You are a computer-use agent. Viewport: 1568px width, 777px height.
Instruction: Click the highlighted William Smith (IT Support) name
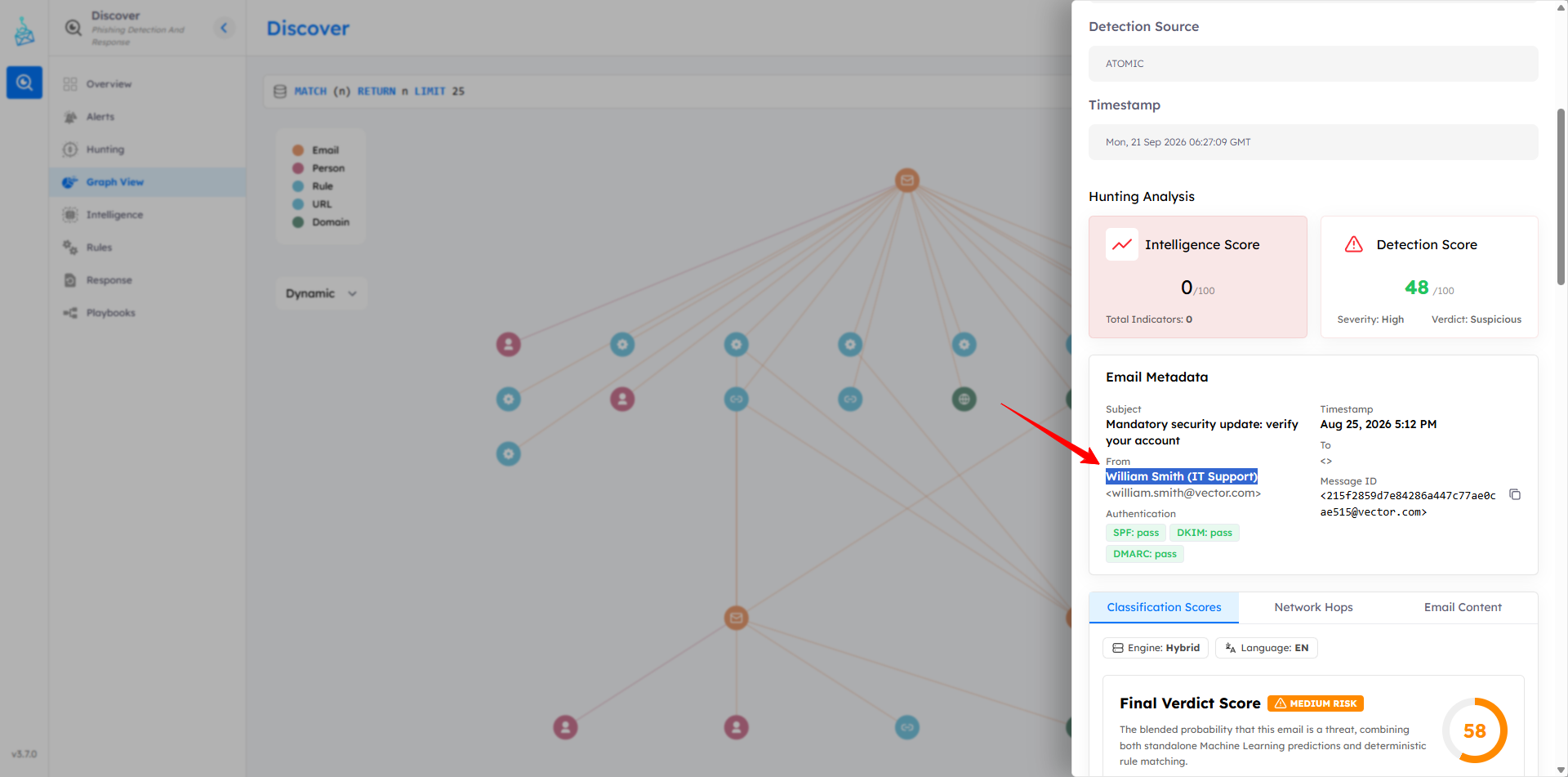[1182, 476]
